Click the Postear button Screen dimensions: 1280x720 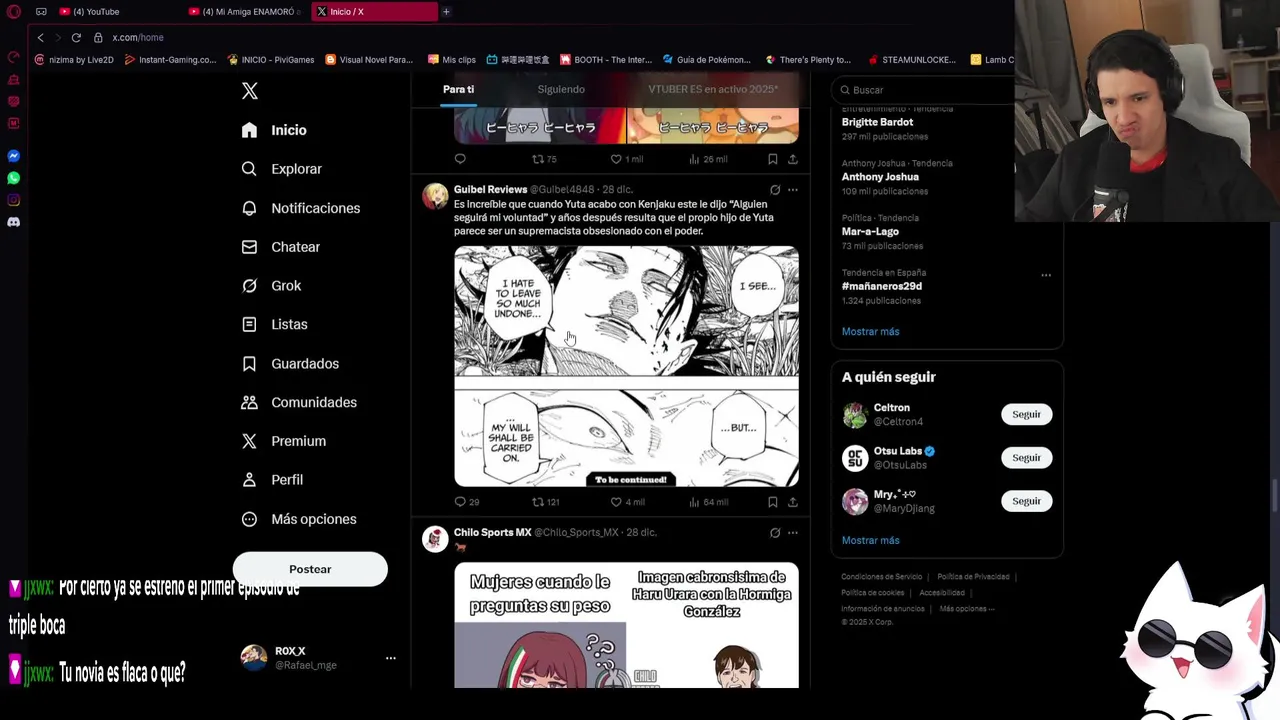pos(310,569)
